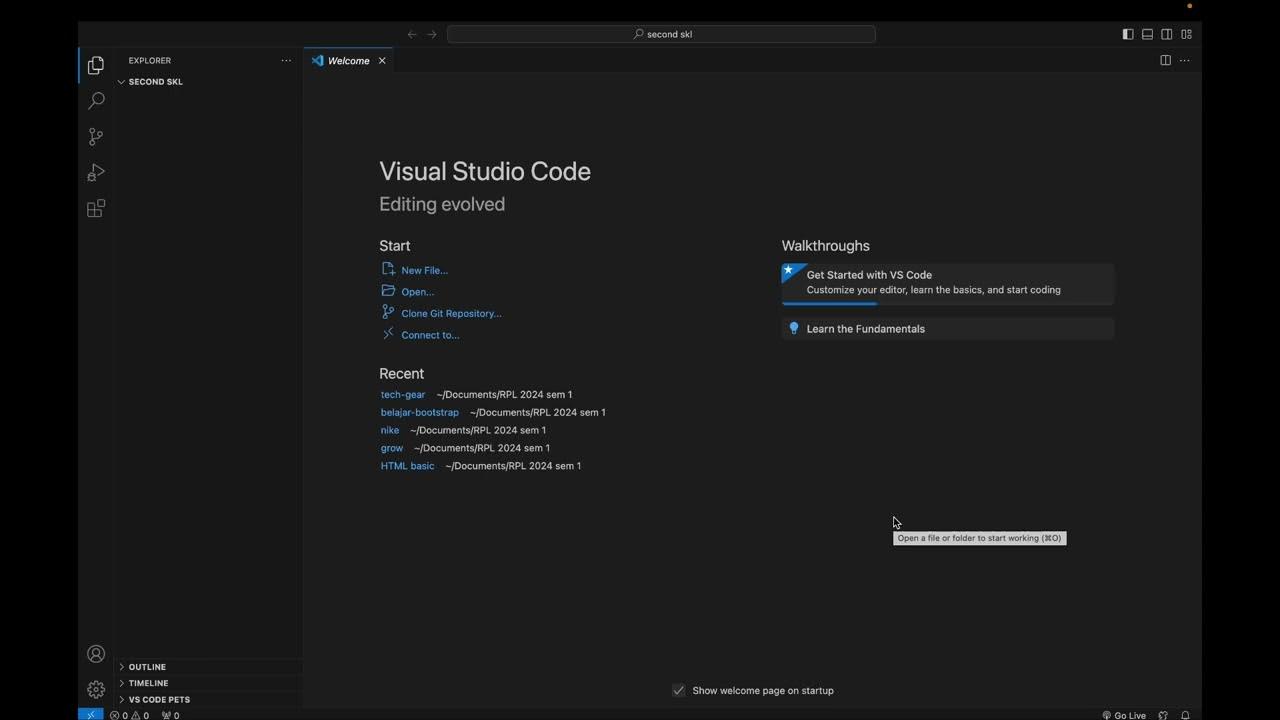Click the command center search box

[661, 34]
